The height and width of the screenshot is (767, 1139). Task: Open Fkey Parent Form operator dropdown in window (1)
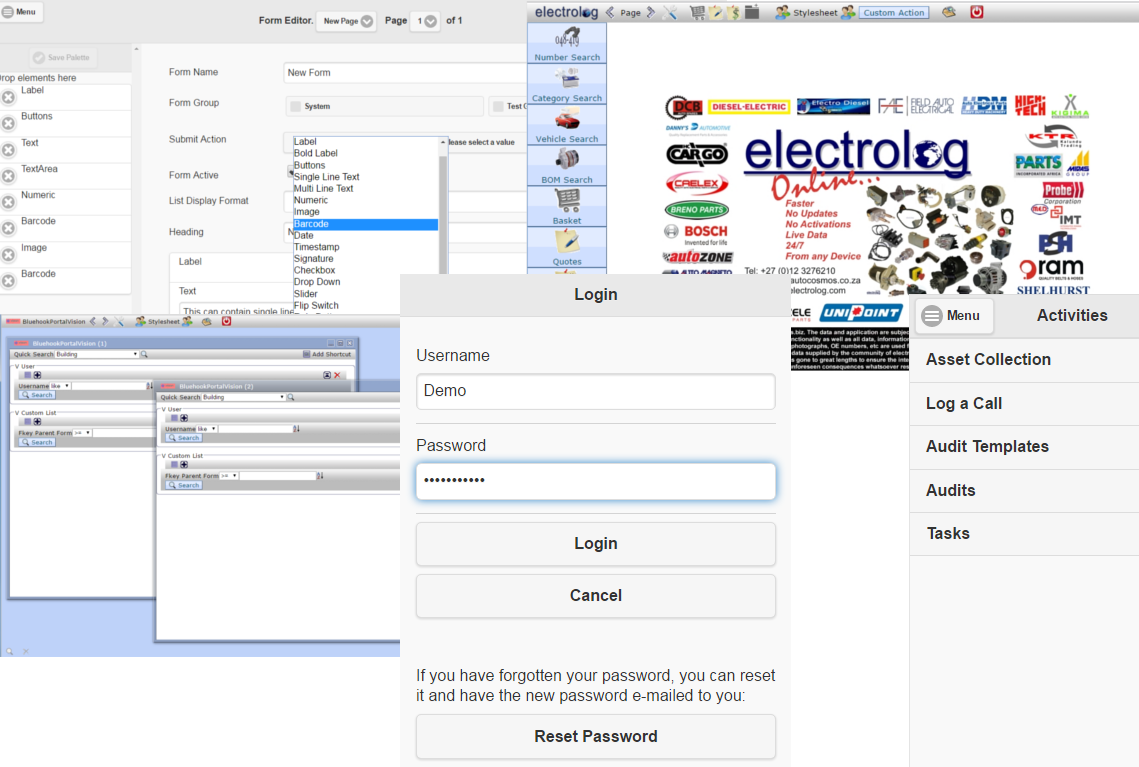[x=83, y=433]
